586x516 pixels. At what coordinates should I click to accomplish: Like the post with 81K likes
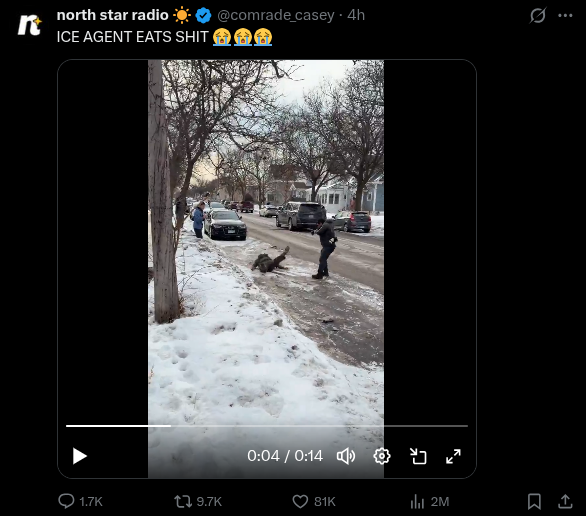pos(314,501)
